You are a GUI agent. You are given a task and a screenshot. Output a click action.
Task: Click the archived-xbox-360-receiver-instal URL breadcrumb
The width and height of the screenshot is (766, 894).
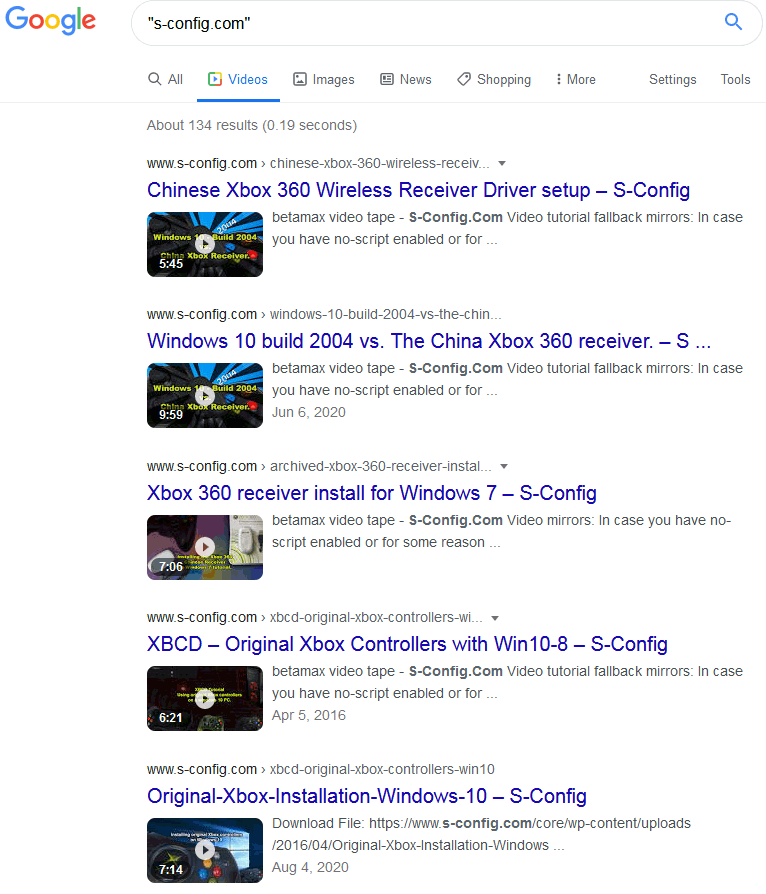point(319,466)
